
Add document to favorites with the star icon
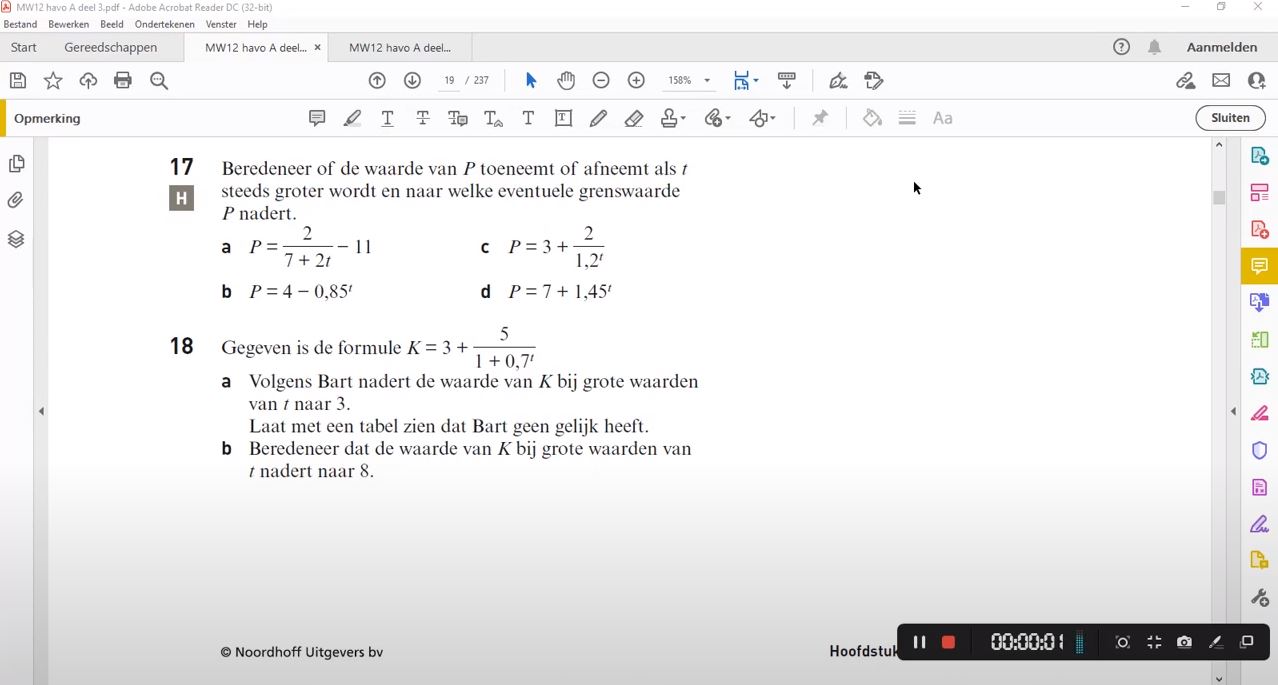pos(53,81)
